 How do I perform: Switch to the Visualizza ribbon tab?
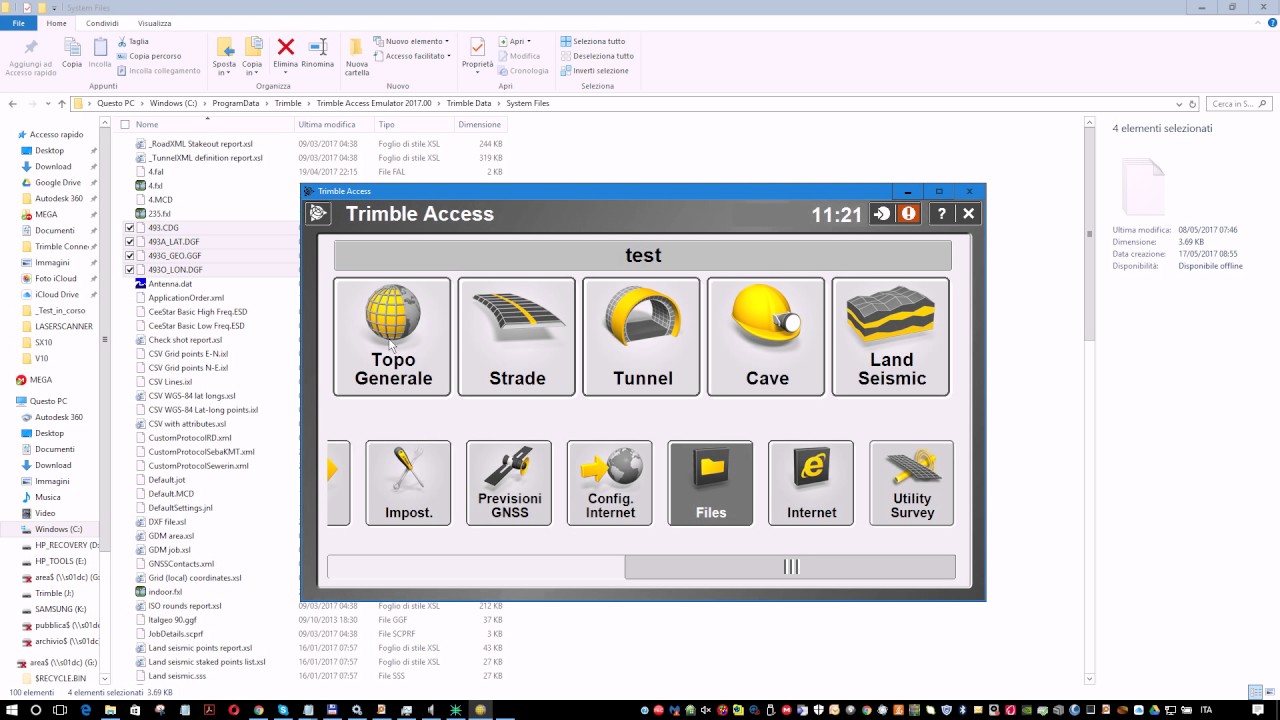pos(154,23)
